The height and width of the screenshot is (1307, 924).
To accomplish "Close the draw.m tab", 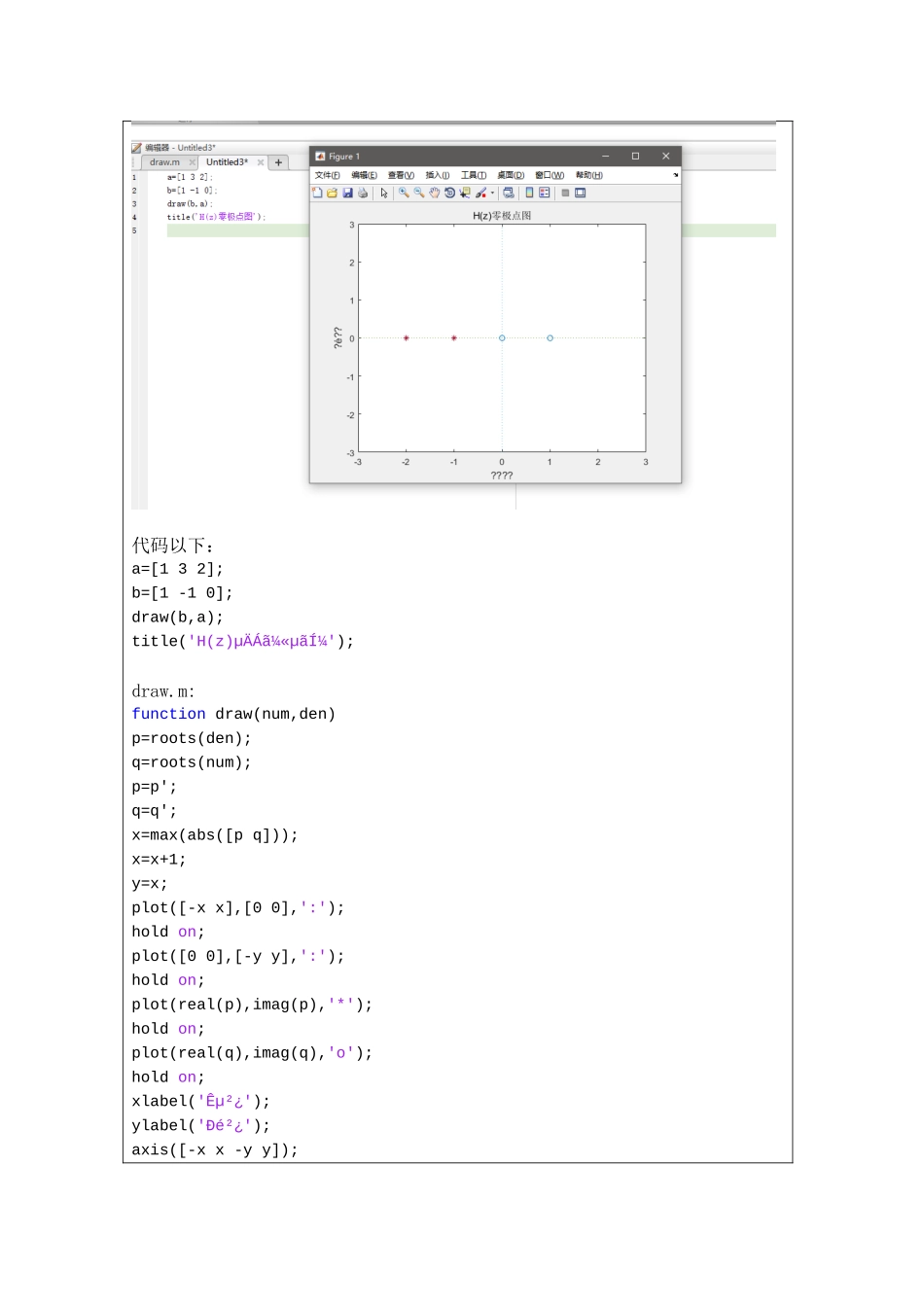I will click(x=193, y=162).
